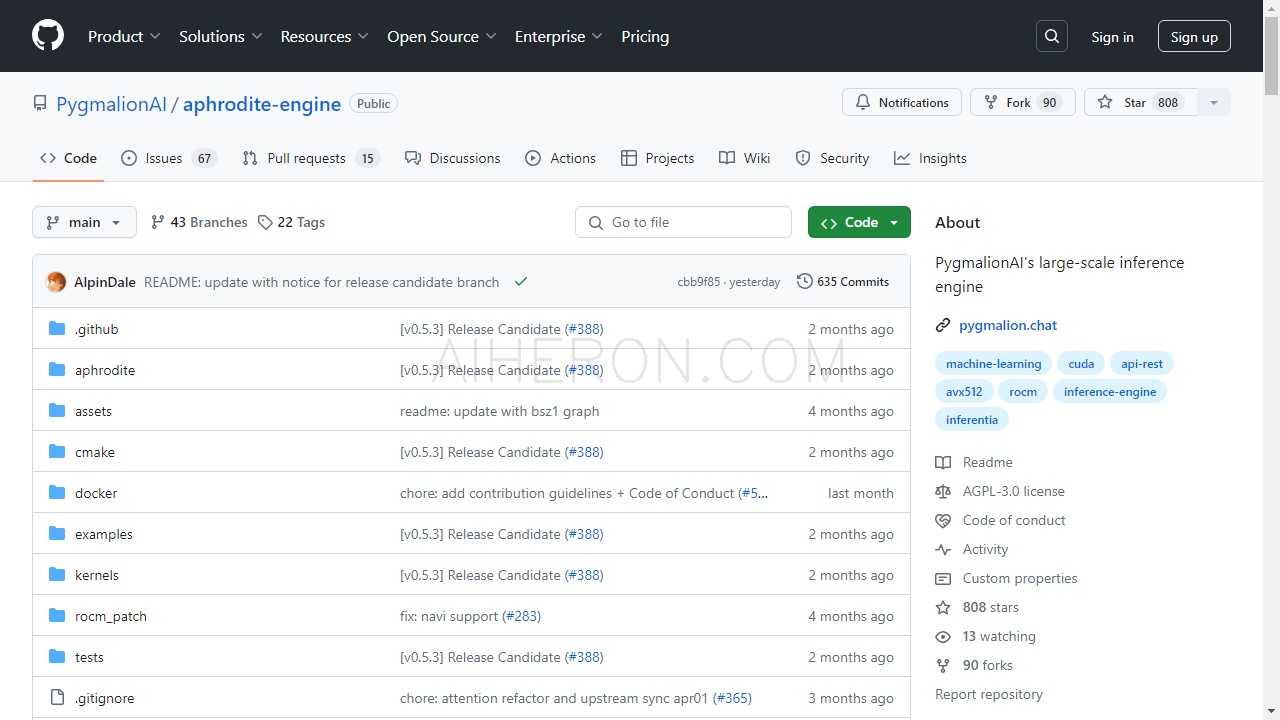The image size is (1280, 720).
Task: Click the pygmalion.chat link icon
Action: [x=943, y=325]
